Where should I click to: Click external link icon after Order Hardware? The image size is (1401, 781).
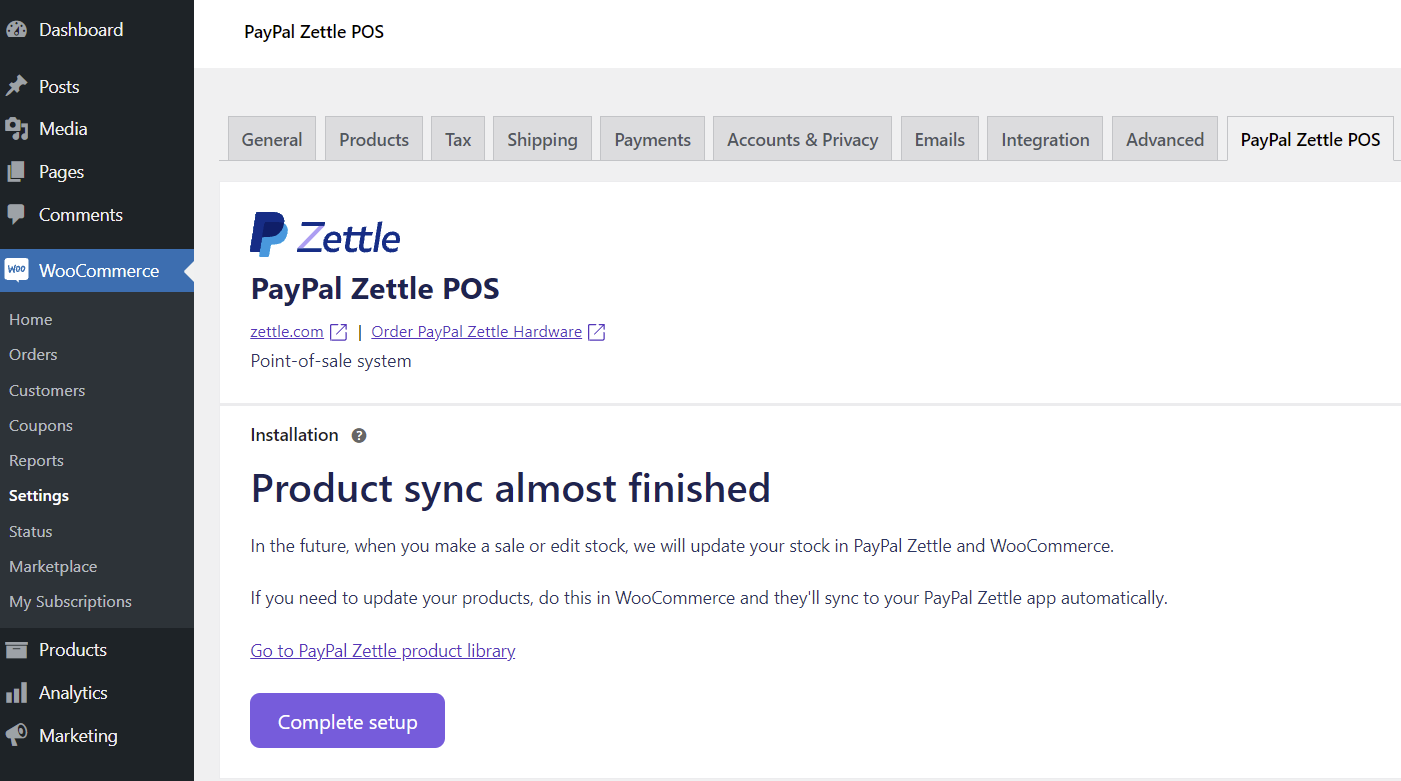(x=597, y=332)
